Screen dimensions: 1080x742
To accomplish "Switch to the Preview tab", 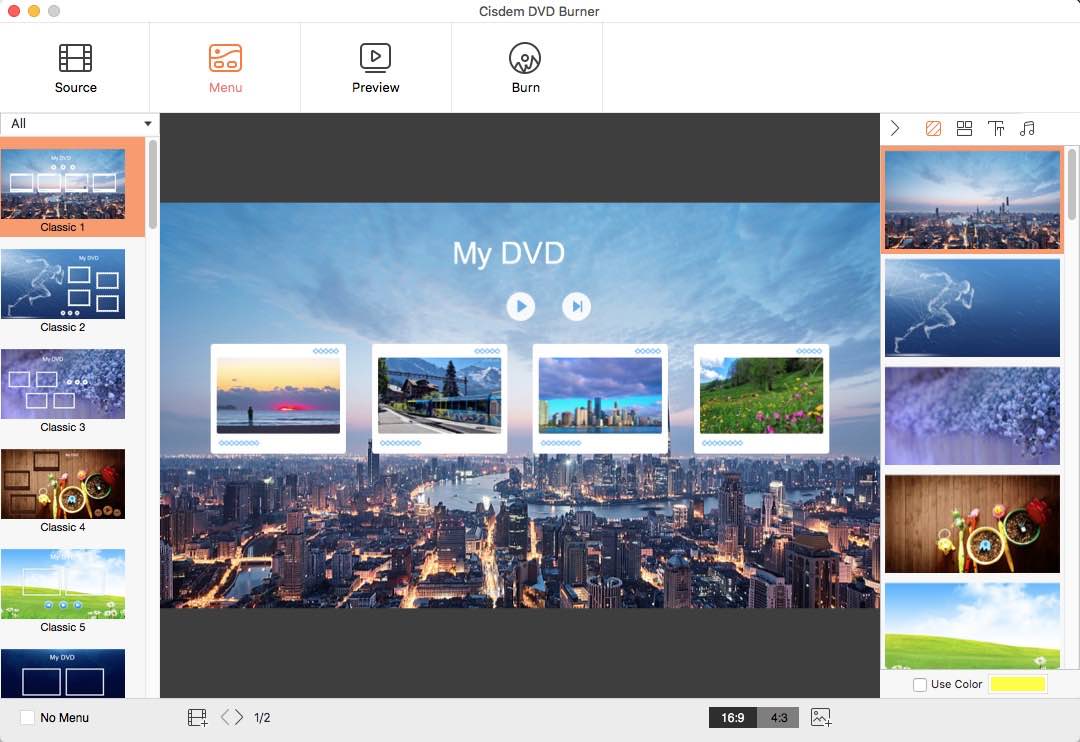I will point(375,66).
